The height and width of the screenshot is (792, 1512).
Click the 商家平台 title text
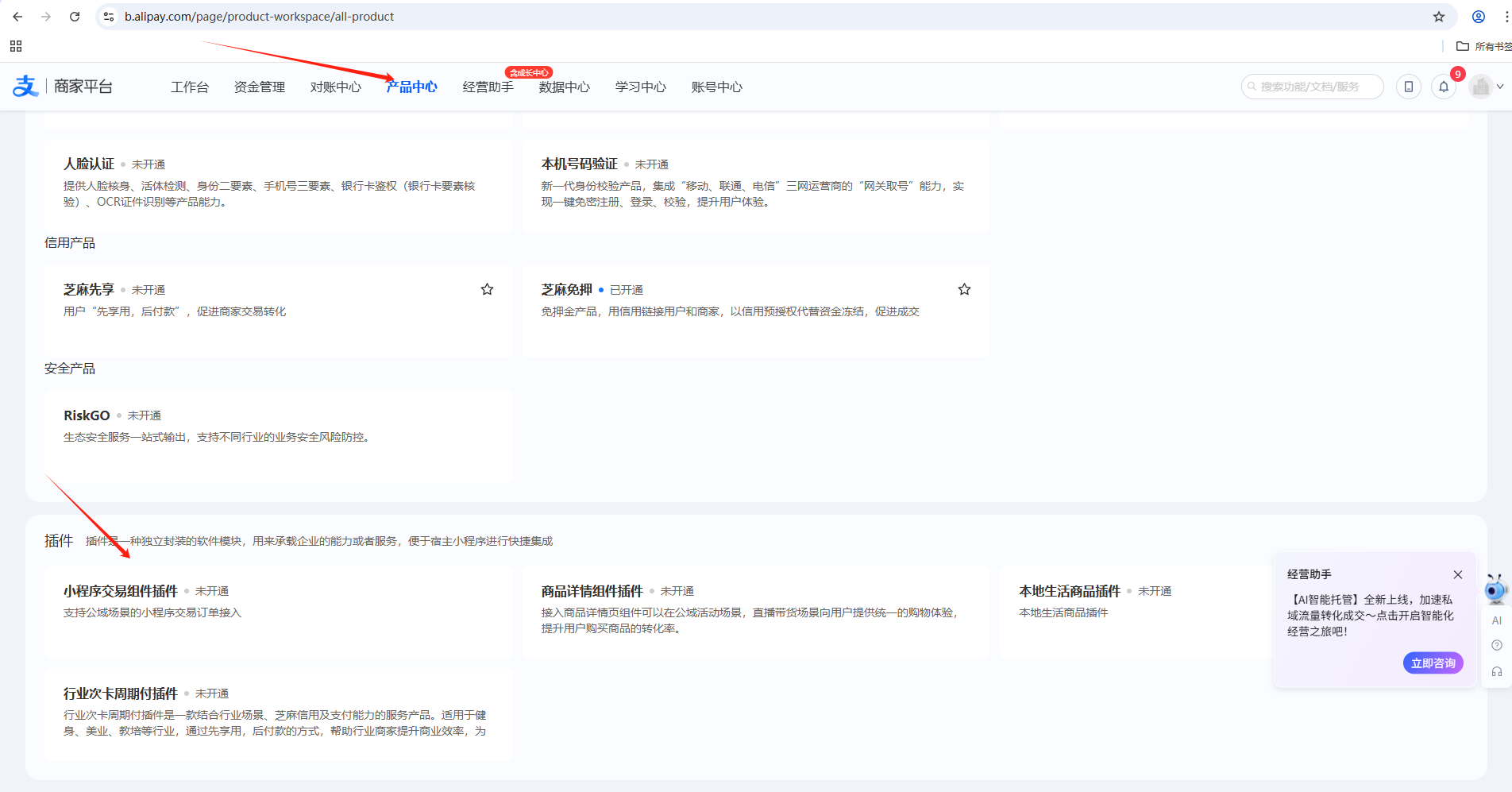coord(83,87)
